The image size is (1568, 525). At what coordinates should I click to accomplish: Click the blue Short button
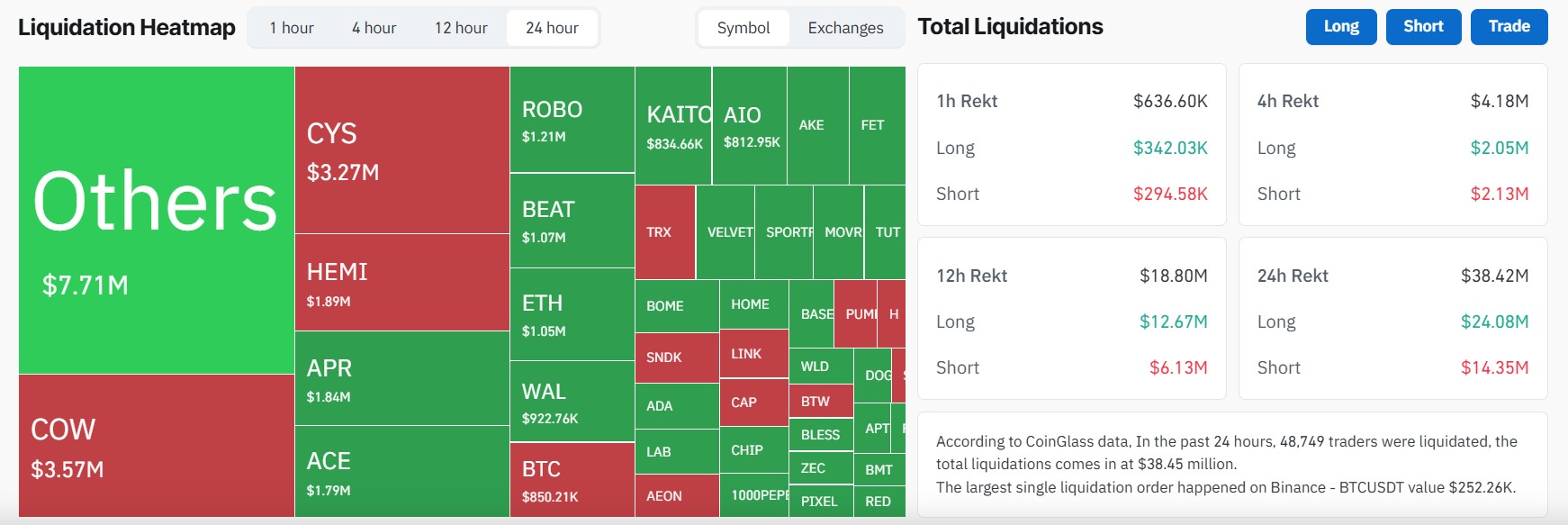tap(1424, 27)
